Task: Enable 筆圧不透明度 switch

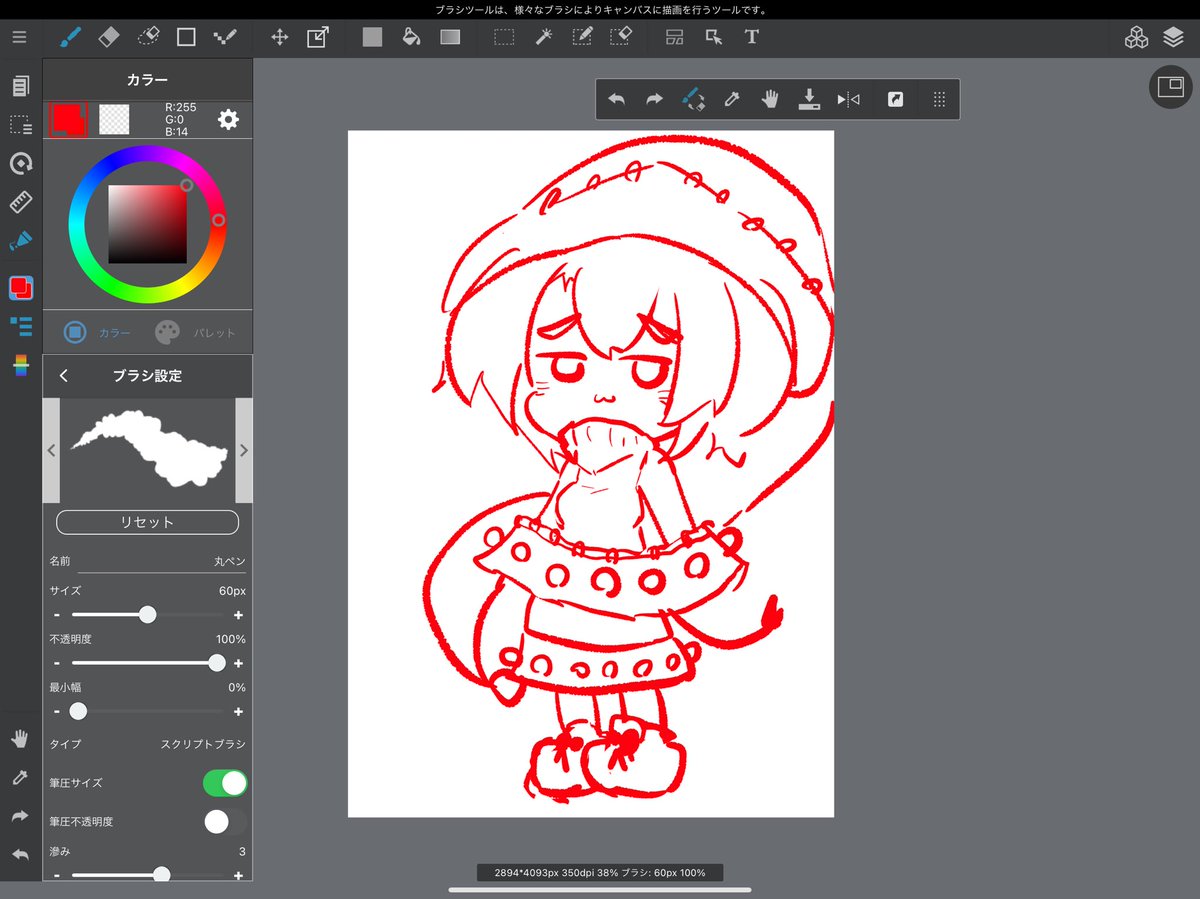Action: [225, 822]
